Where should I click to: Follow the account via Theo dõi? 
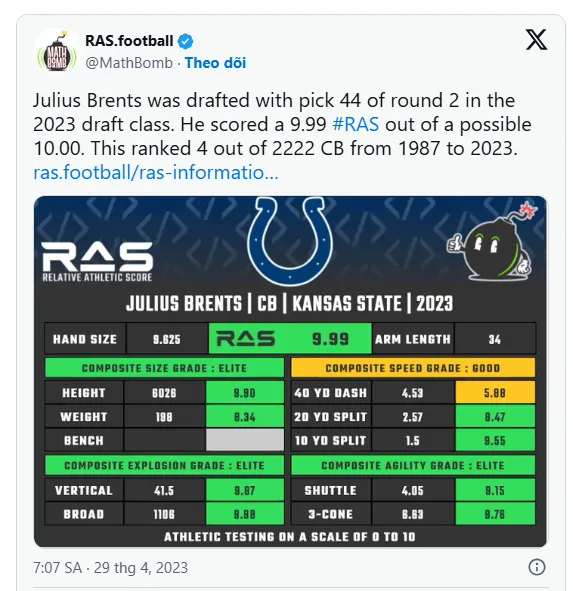(x=215, y=63)
